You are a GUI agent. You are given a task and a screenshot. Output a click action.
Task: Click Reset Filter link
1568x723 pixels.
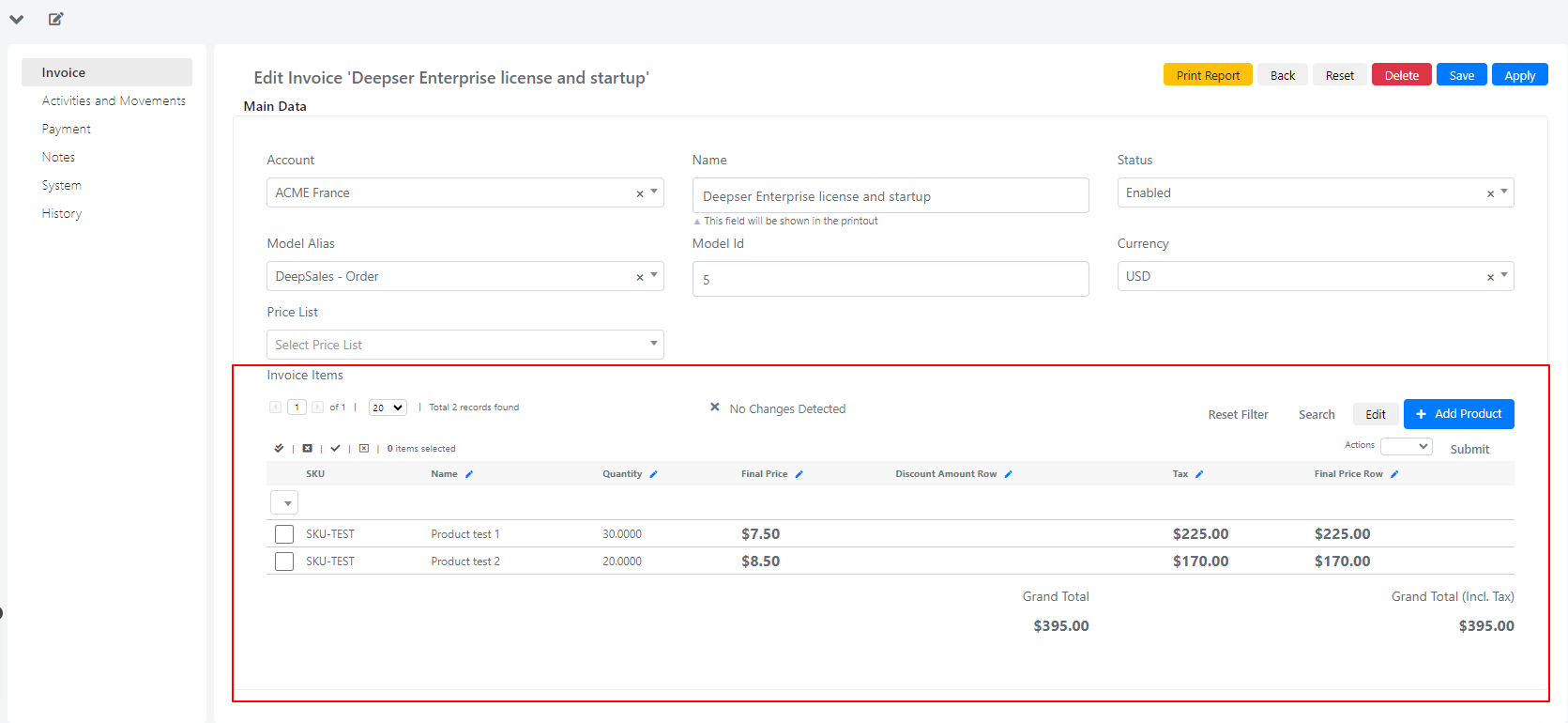click(x=1238, y=414)
